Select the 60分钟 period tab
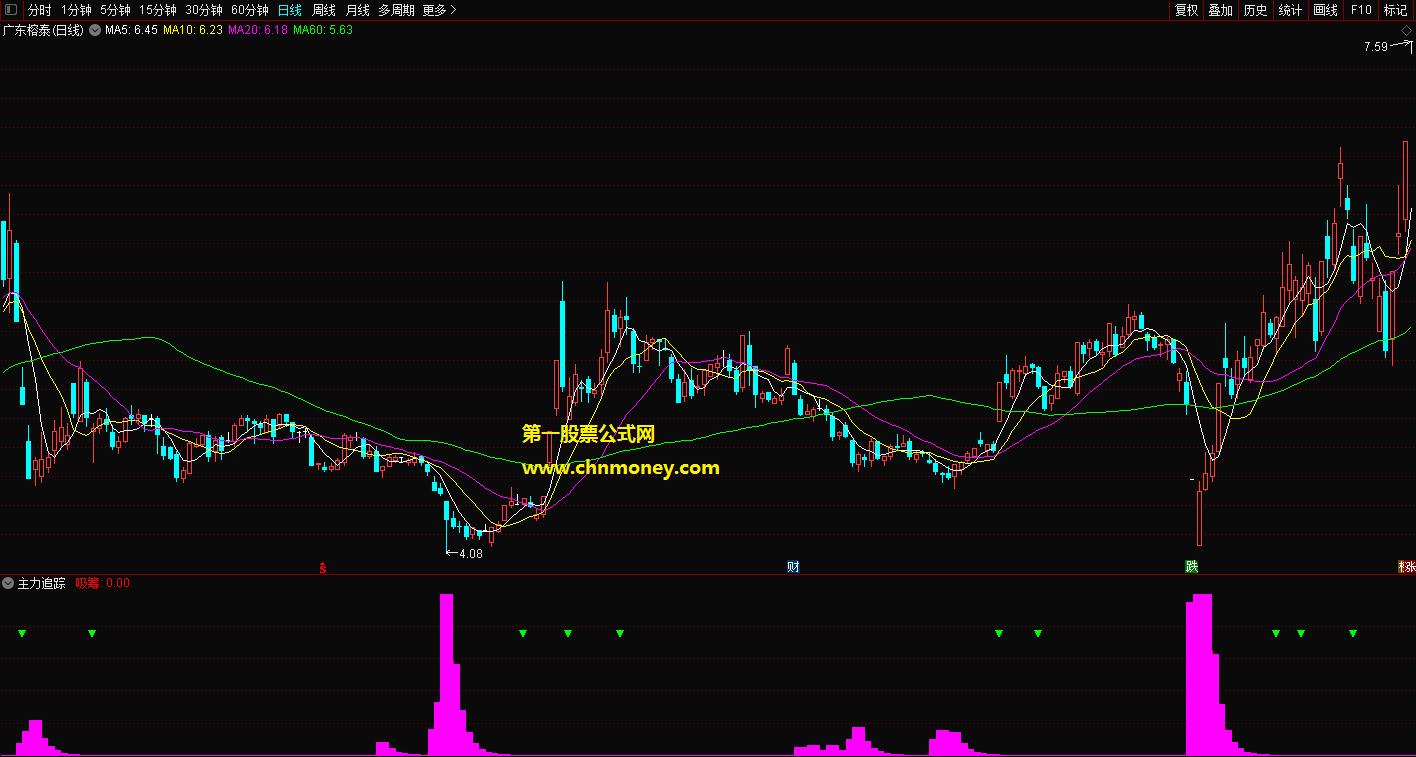Screen dimensions: 1416x757 pos(250,10)
